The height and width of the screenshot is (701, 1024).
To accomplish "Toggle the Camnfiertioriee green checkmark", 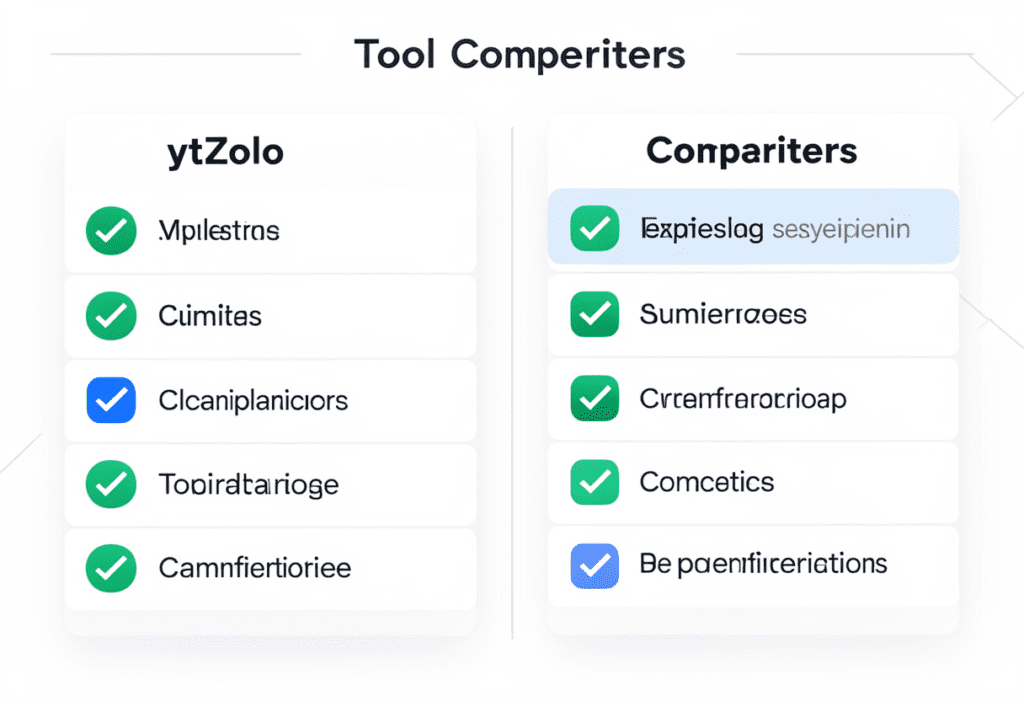I will tap(111, 569).
